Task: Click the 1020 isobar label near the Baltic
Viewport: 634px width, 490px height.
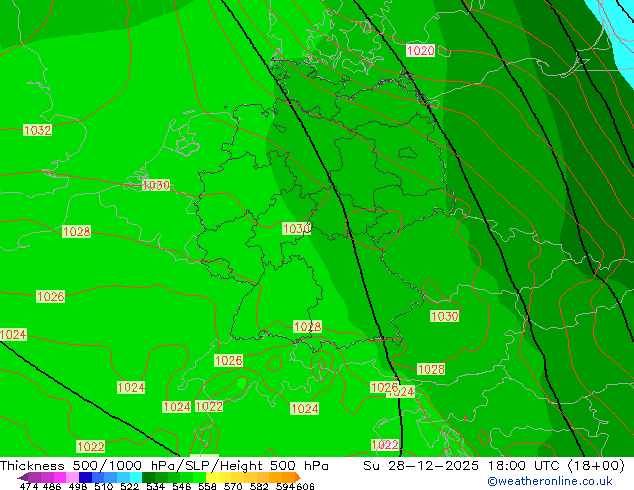Action: click(421, 51)
